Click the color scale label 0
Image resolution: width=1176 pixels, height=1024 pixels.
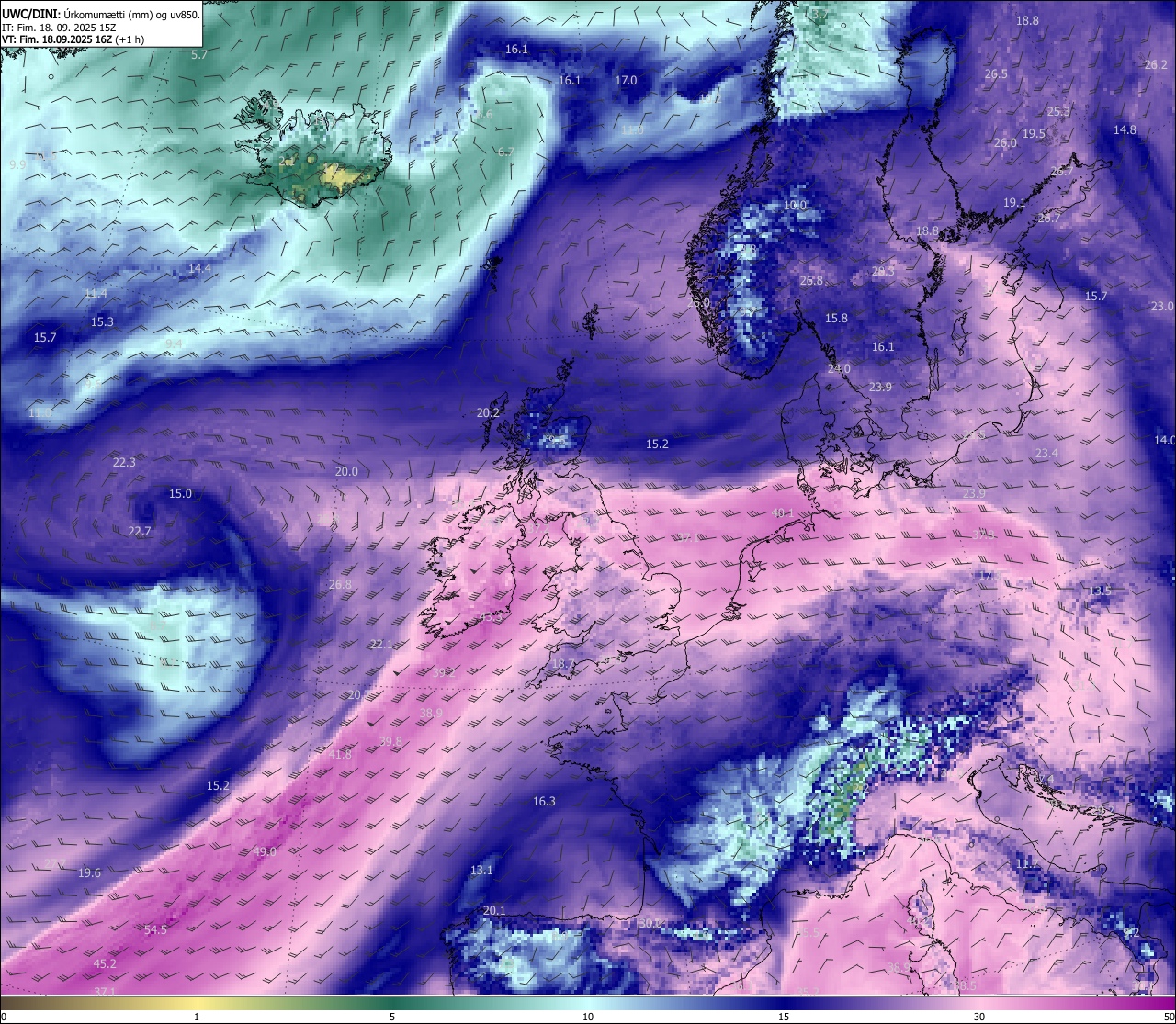coord(3,1017)
